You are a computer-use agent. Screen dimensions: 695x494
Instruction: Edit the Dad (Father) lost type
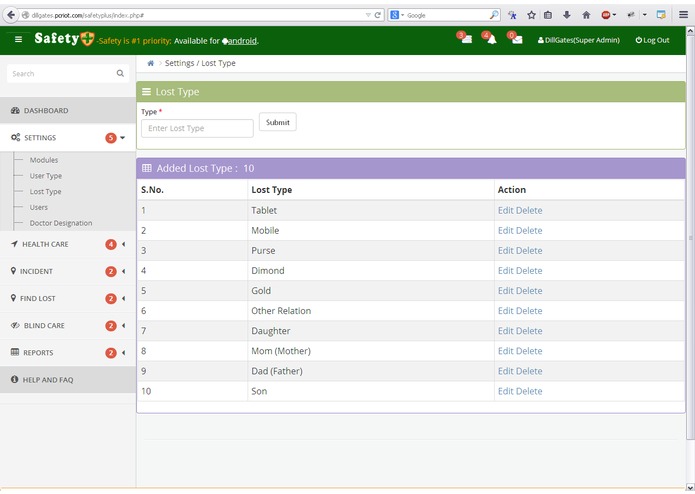pyautogui.click(x=506, y=371)
